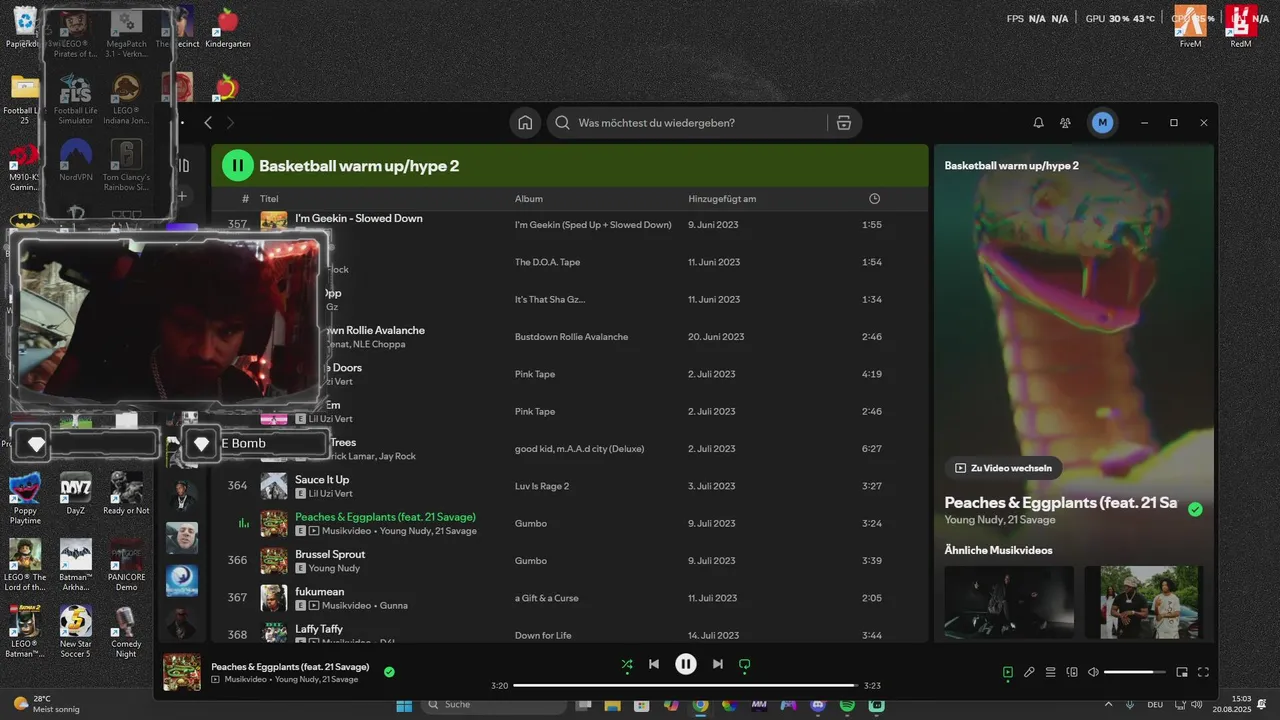1280x720 pixels.
Task: Go back with the left chevron
Action: click(x=208, y=122)
